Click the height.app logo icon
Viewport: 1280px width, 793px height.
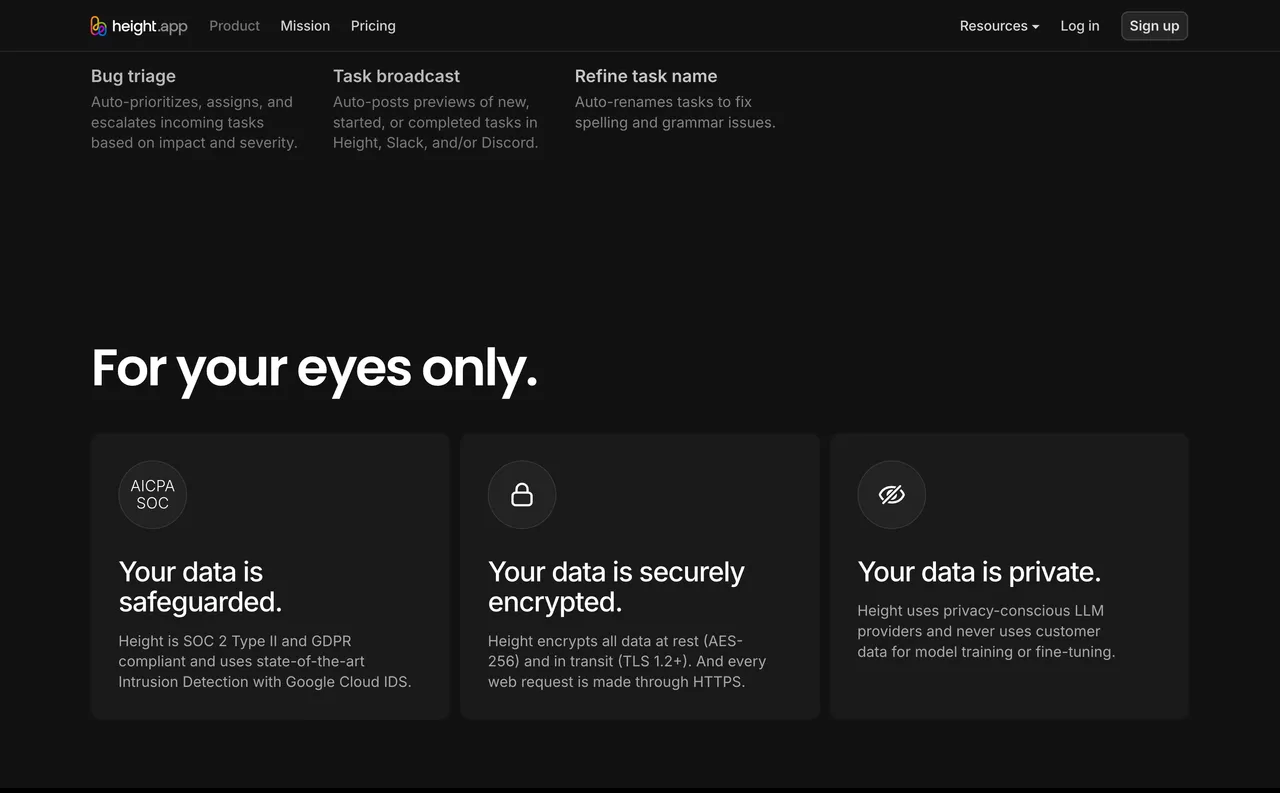point(99,25)
